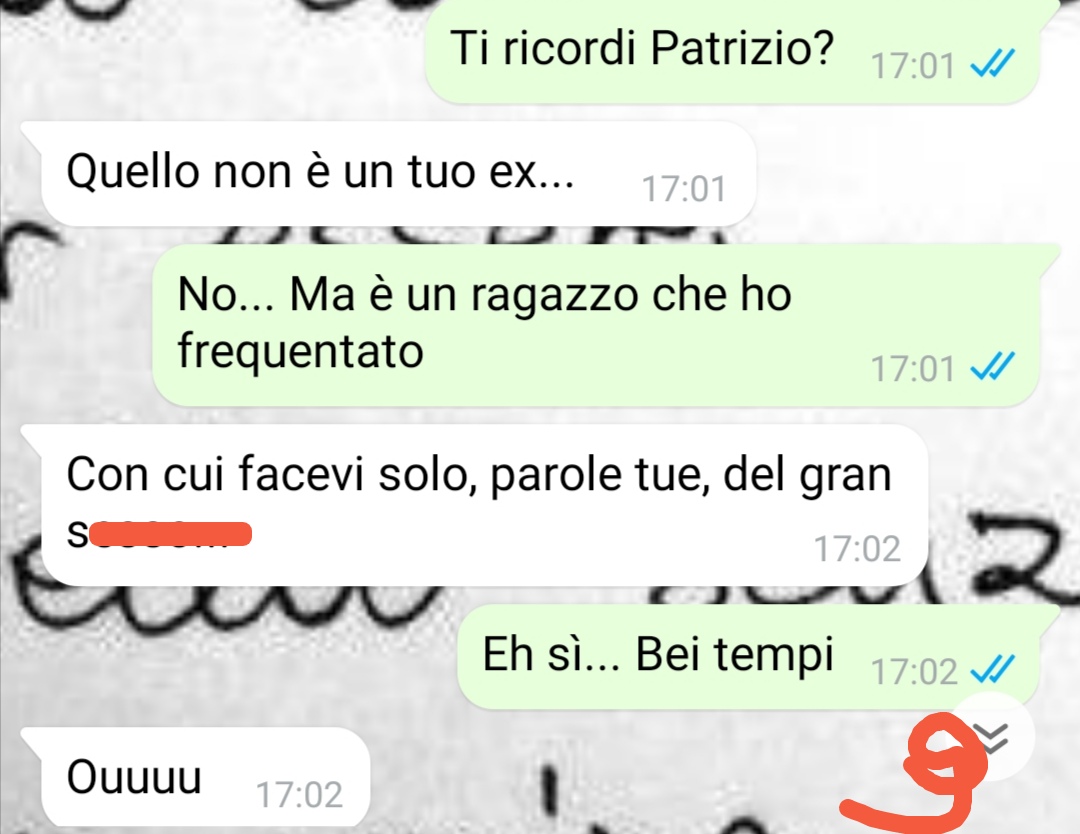The image size is (1080, 834).
Task: Click 17:01 timestamp on 'Ti ricordi Patrizio?'
Action: [913, 66]
